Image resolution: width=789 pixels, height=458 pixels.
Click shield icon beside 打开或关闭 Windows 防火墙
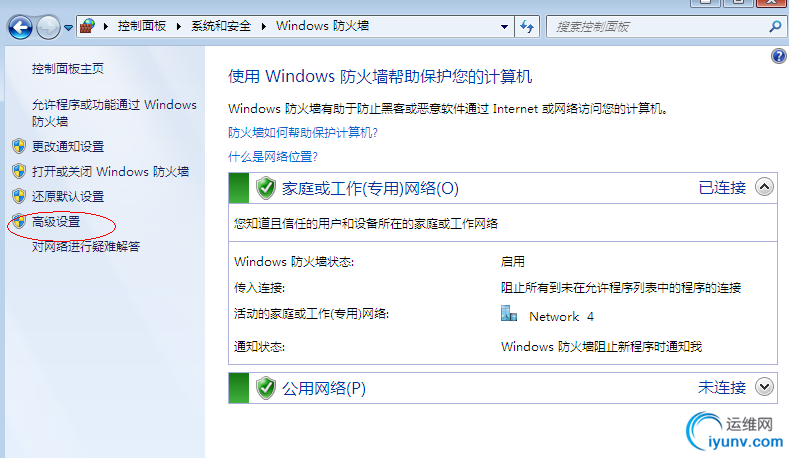tap(19, 171)
